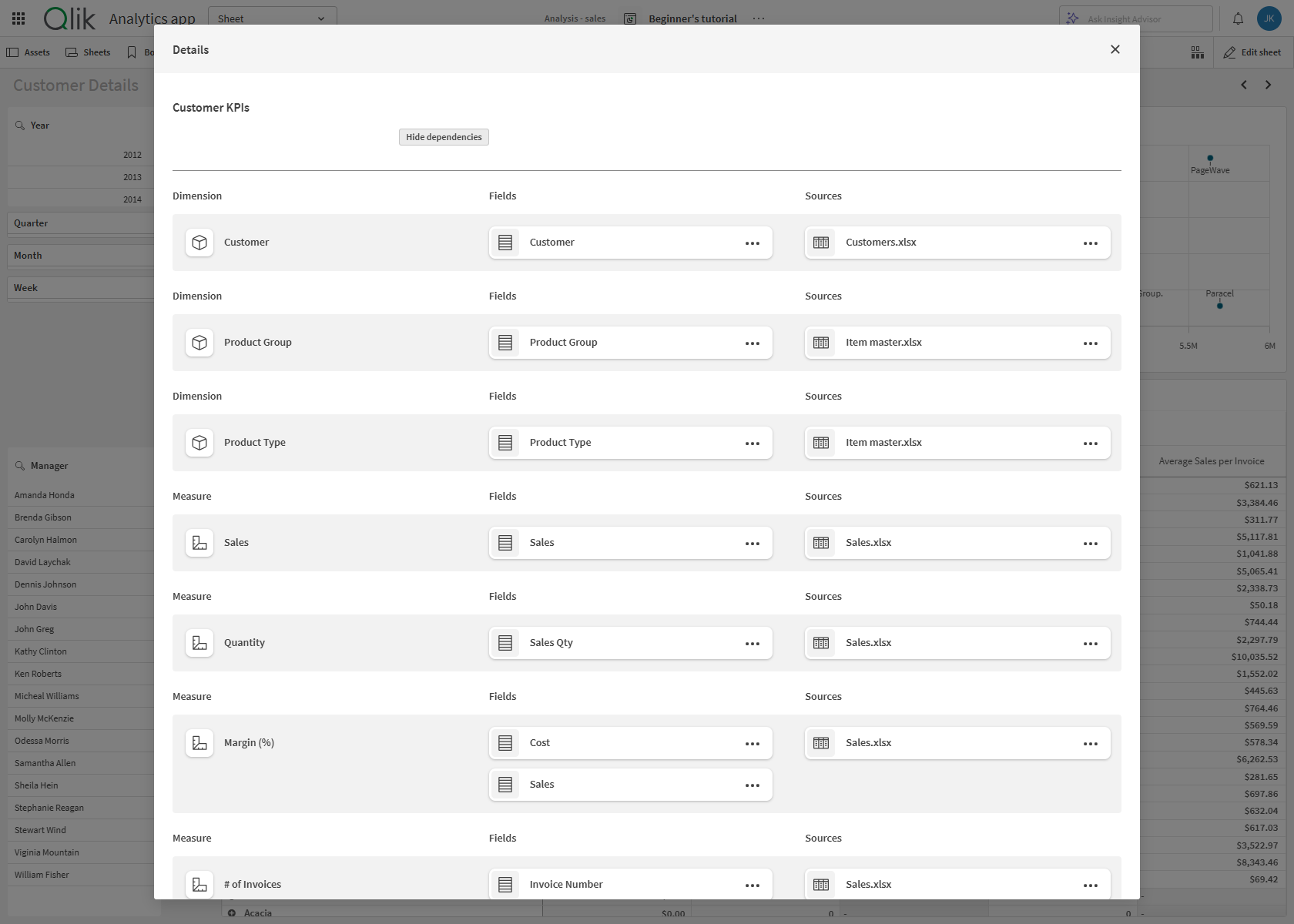Image resolution: width=1294 pixels, height=924 pixels.
Task: Click the Customers.xlsx source table icon
Action: click(x=821, y=242)
